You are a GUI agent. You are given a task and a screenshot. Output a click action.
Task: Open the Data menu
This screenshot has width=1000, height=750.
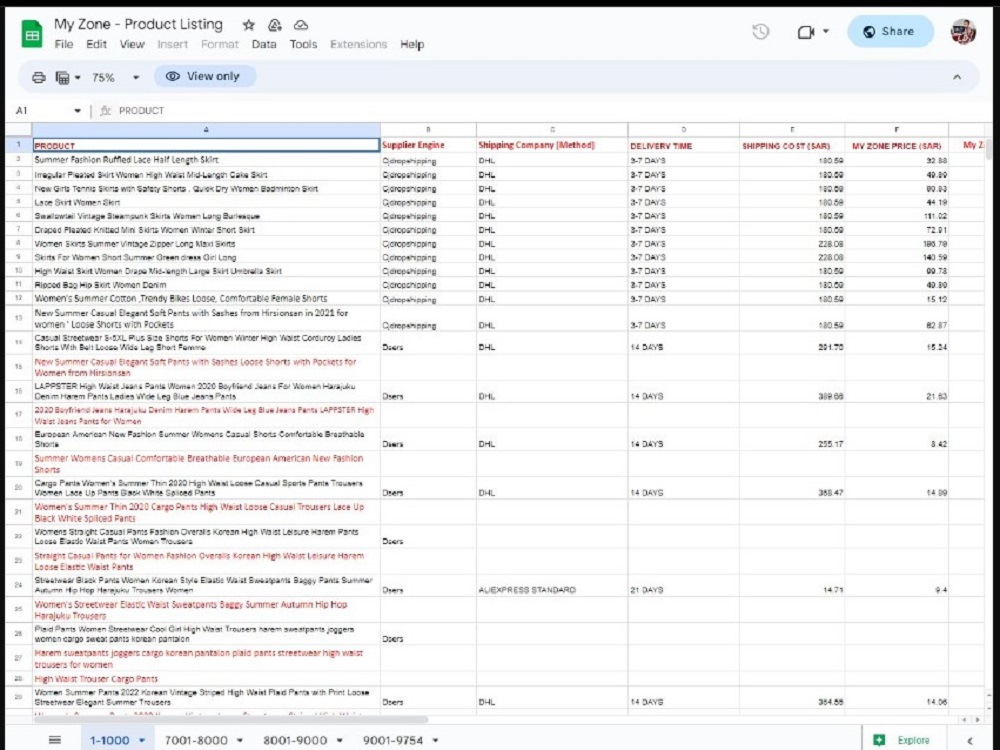pos(264,44)
